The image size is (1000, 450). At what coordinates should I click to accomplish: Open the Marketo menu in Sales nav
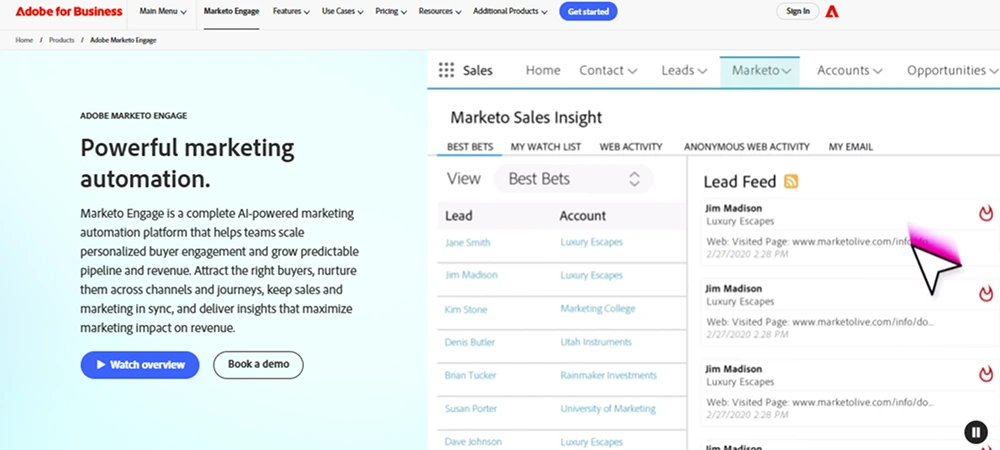[x=760, y=71]
